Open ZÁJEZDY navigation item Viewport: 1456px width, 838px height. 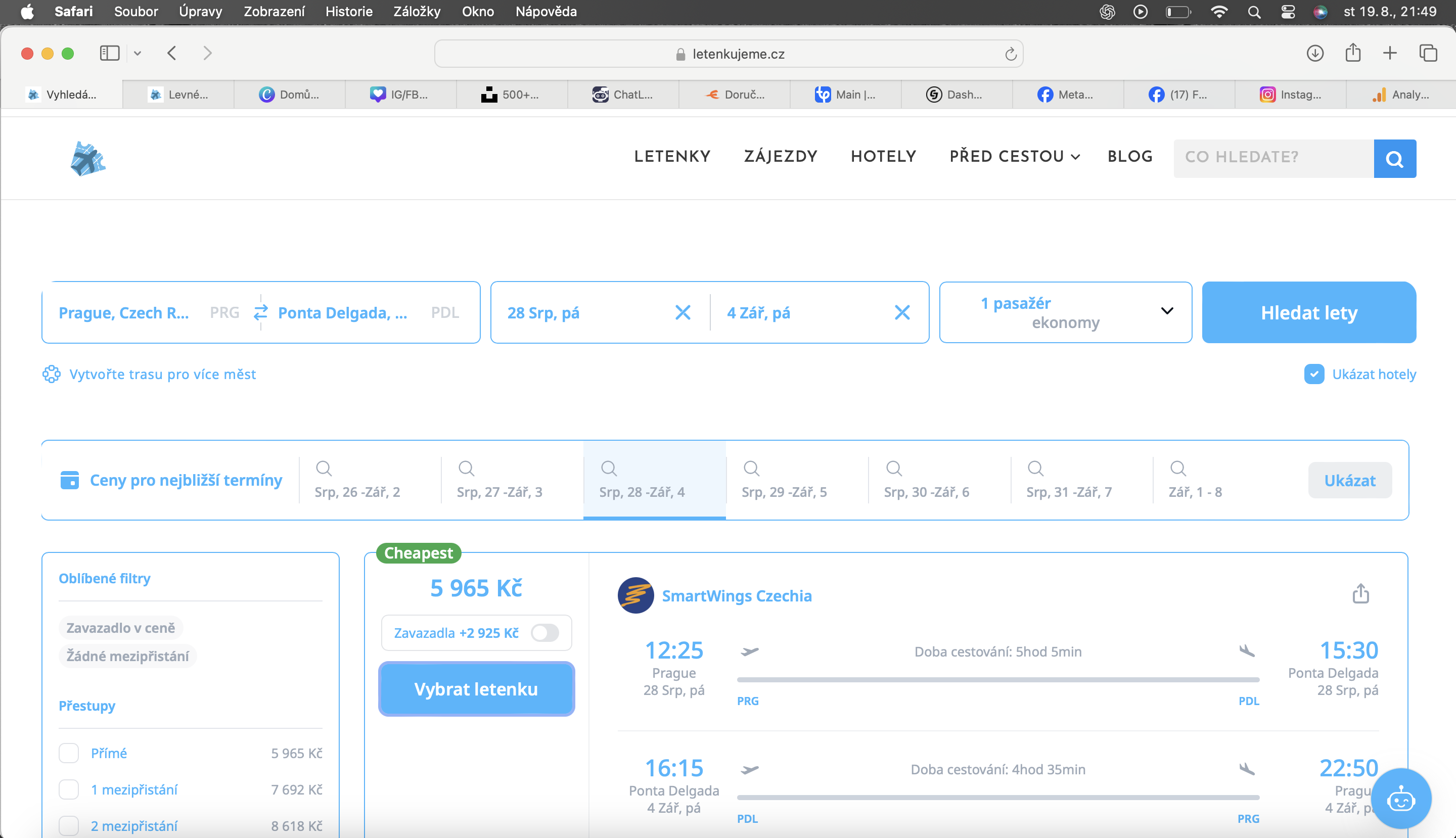780,157
